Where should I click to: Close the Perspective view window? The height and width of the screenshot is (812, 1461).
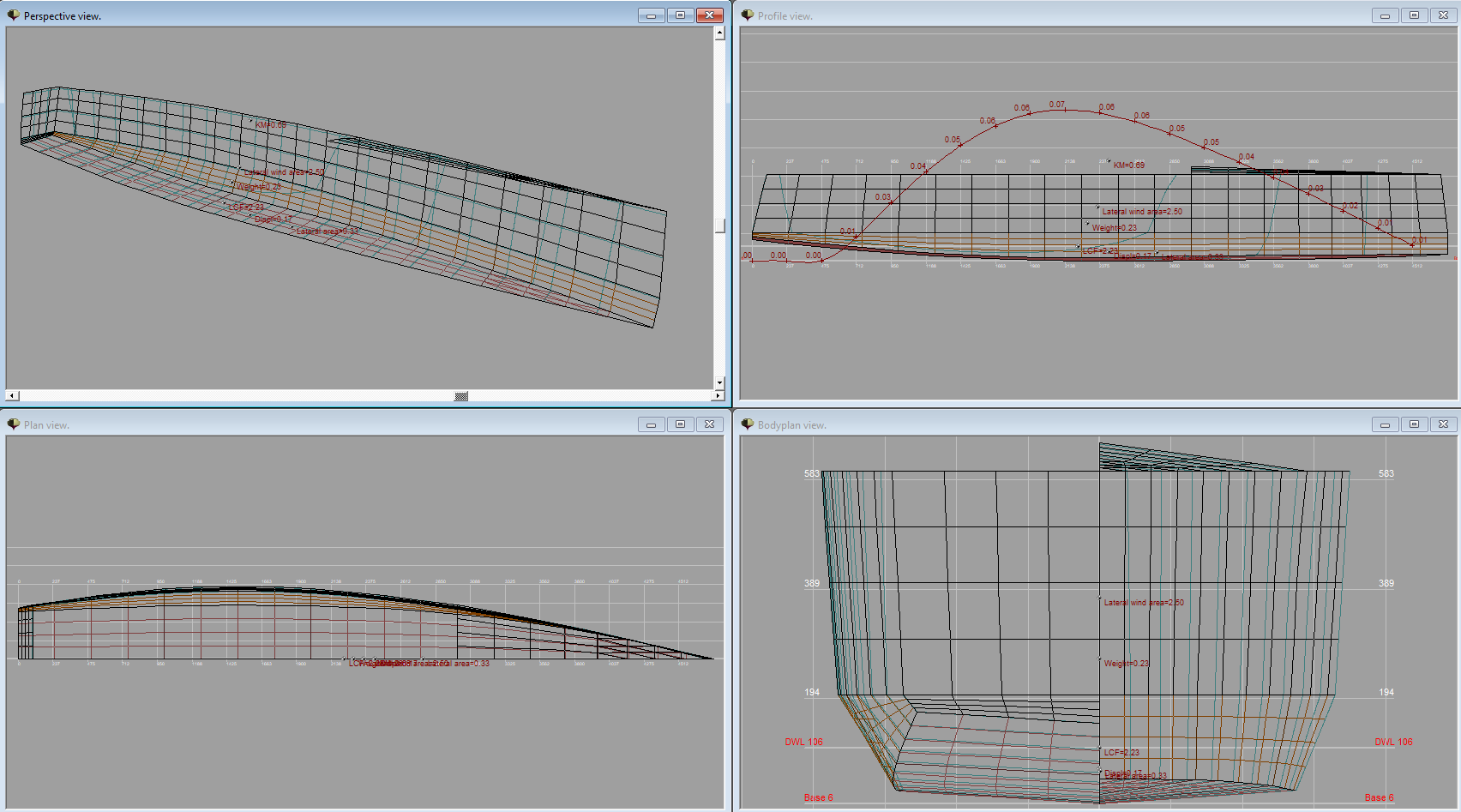[x=709, y=15]
